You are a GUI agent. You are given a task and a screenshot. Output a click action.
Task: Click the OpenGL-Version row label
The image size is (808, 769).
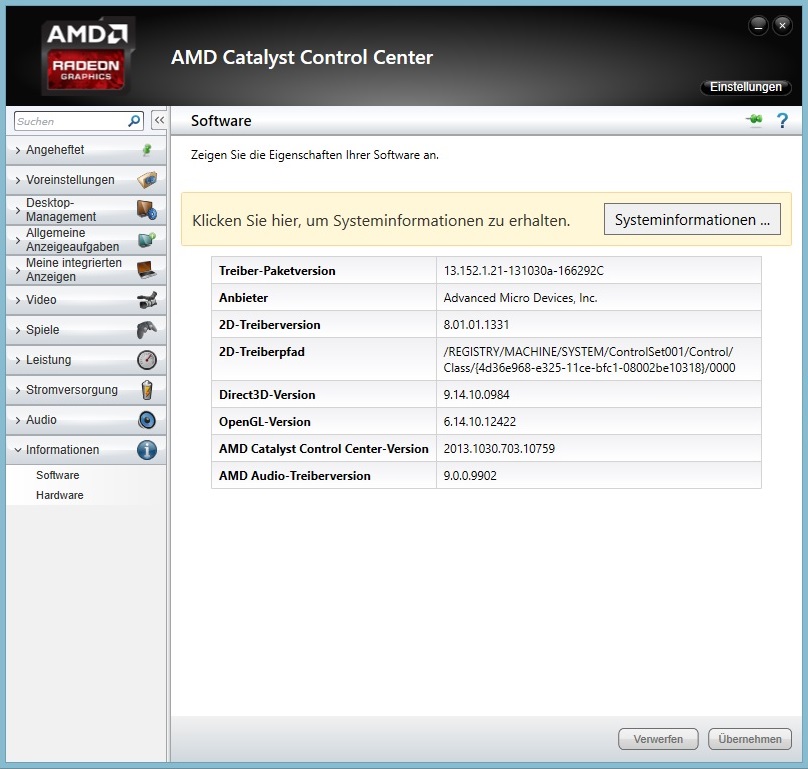coord(264,422)
